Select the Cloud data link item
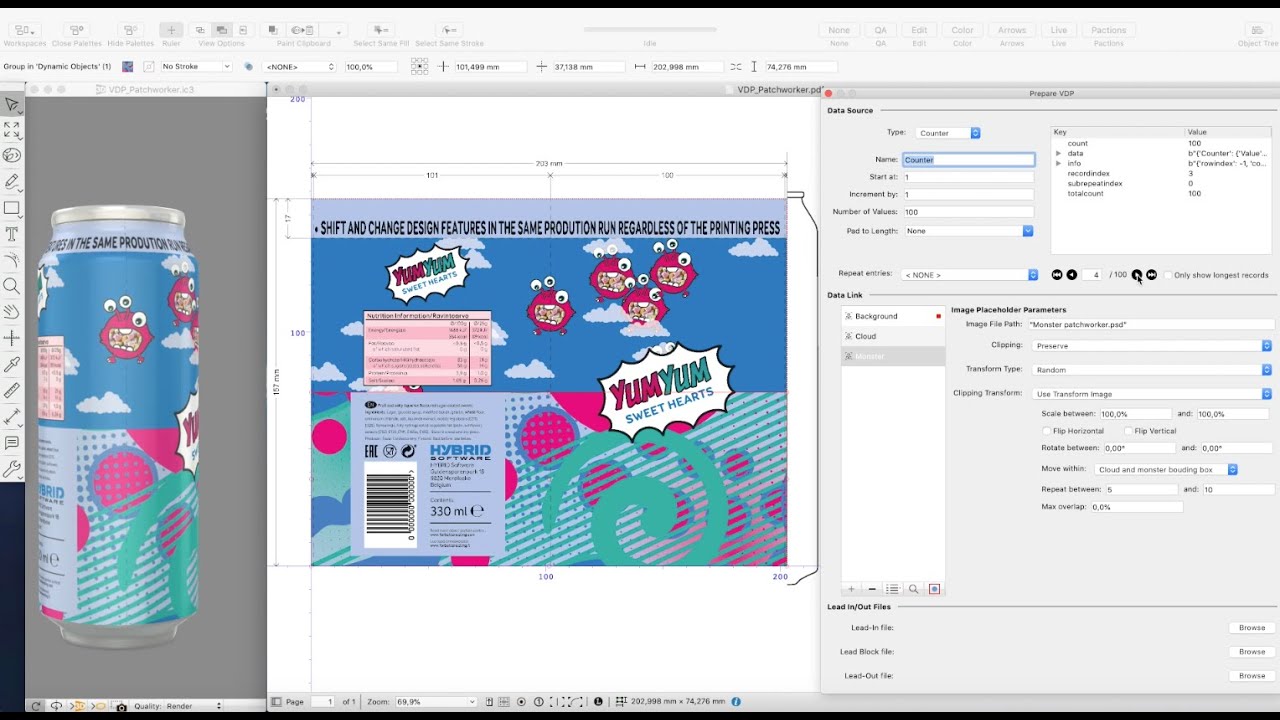 pos(893,336)
